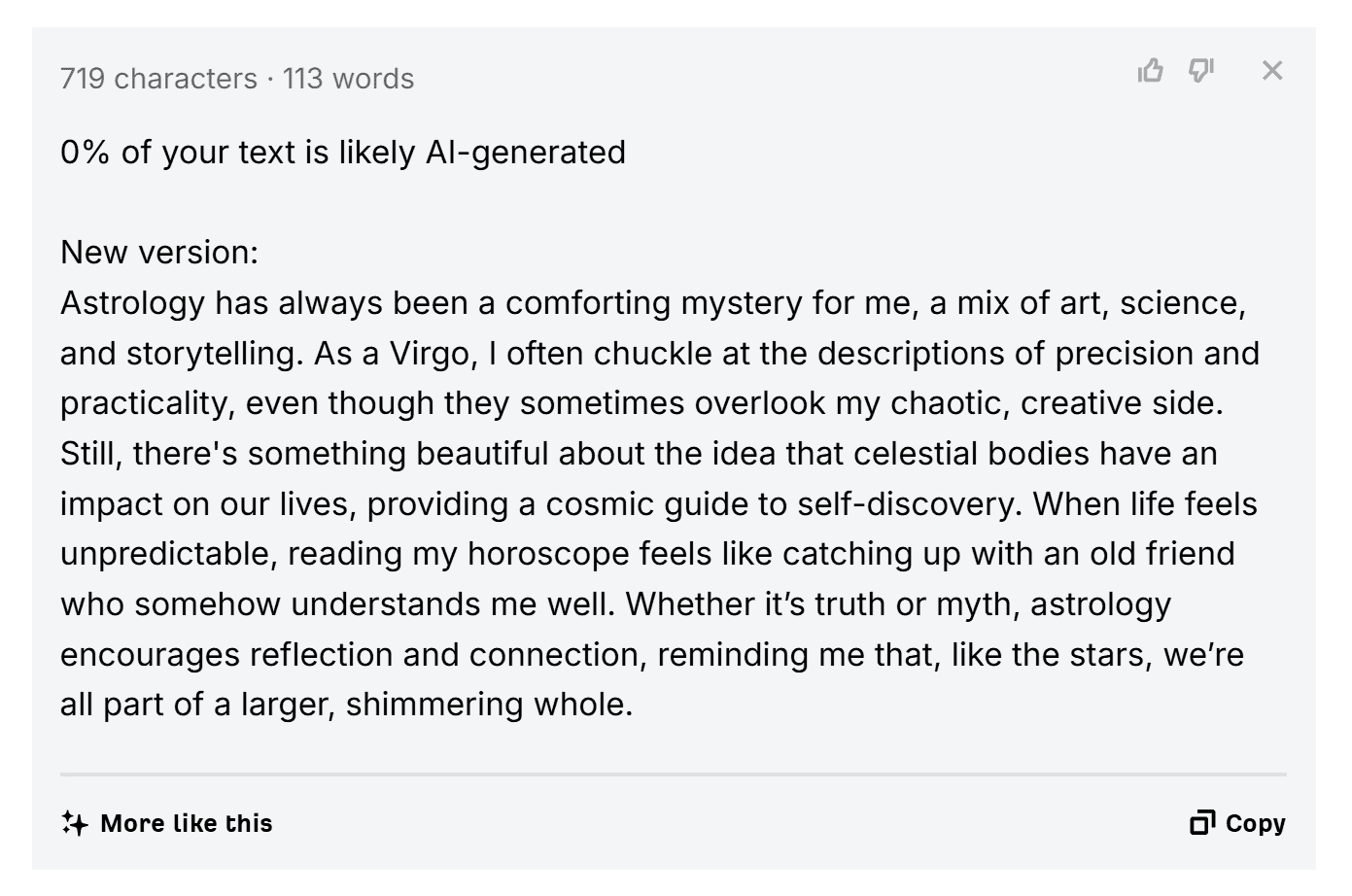
Task: Click the 719 characters count
Action: pos(158,79)
